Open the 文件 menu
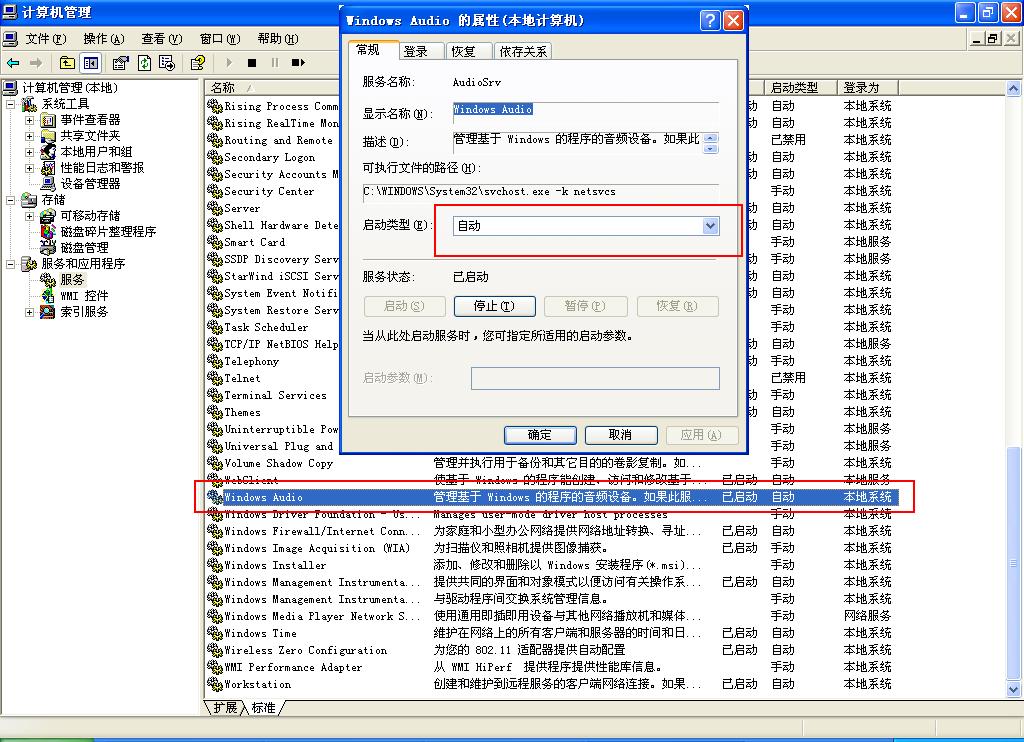 coord(46,39)
